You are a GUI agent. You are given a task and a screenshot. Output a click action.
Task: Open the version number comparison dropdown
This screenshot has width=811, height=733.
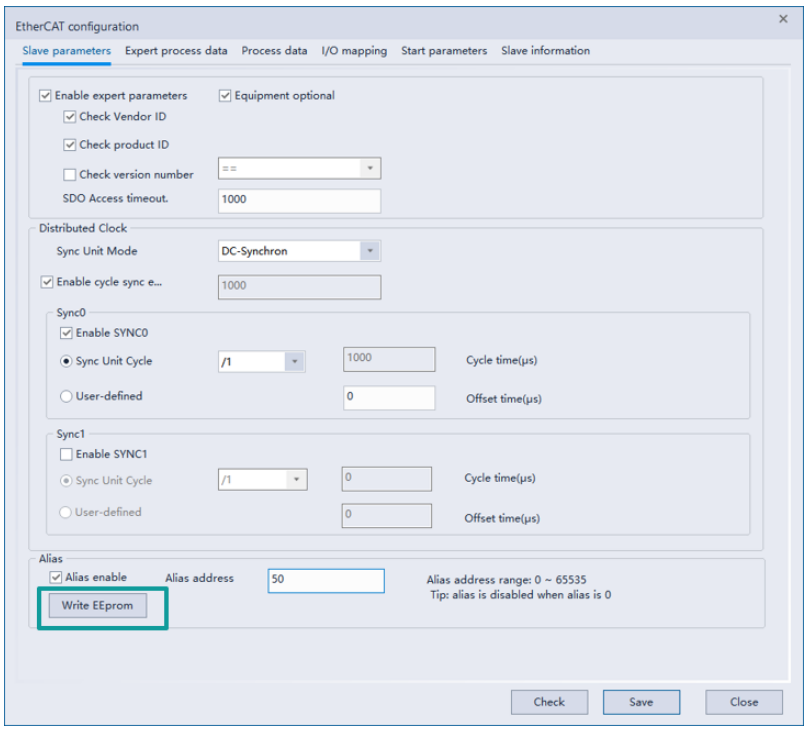click(370, 169)
